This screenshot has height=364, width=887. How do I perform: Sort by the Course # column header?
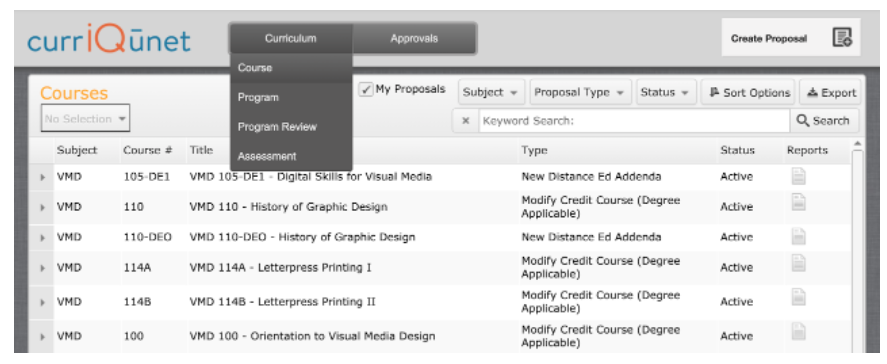pyautogui.click(x=148, y=150)
